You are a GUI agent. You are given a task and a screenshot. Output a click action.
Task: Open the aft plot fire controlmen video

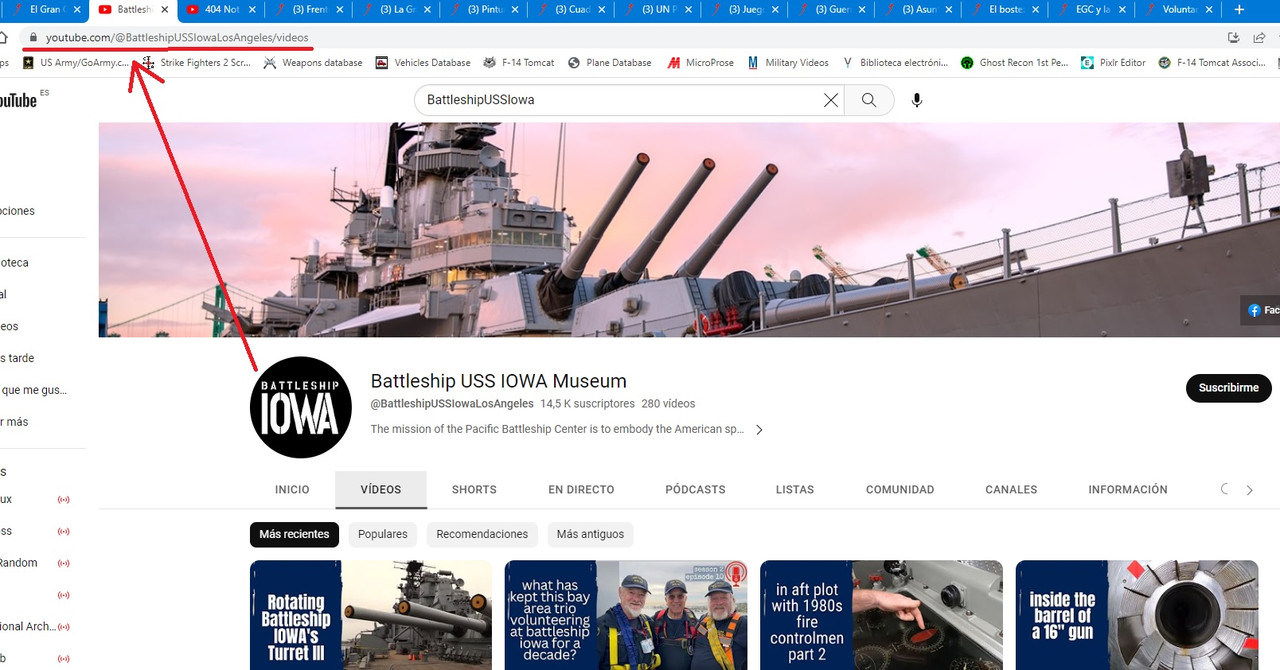click(881, 615)
